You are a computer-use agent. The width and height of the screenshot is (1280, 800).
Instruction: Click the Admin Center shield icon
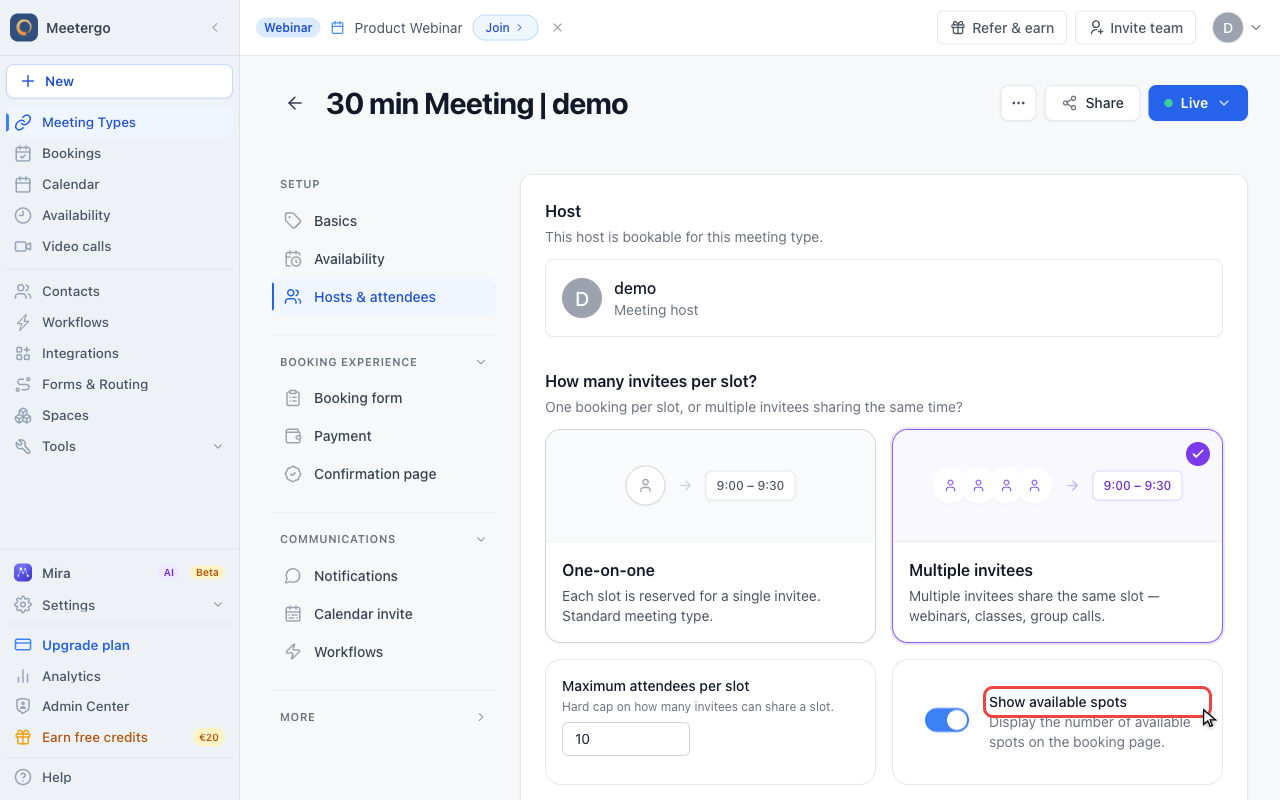[x=23, y=706]
